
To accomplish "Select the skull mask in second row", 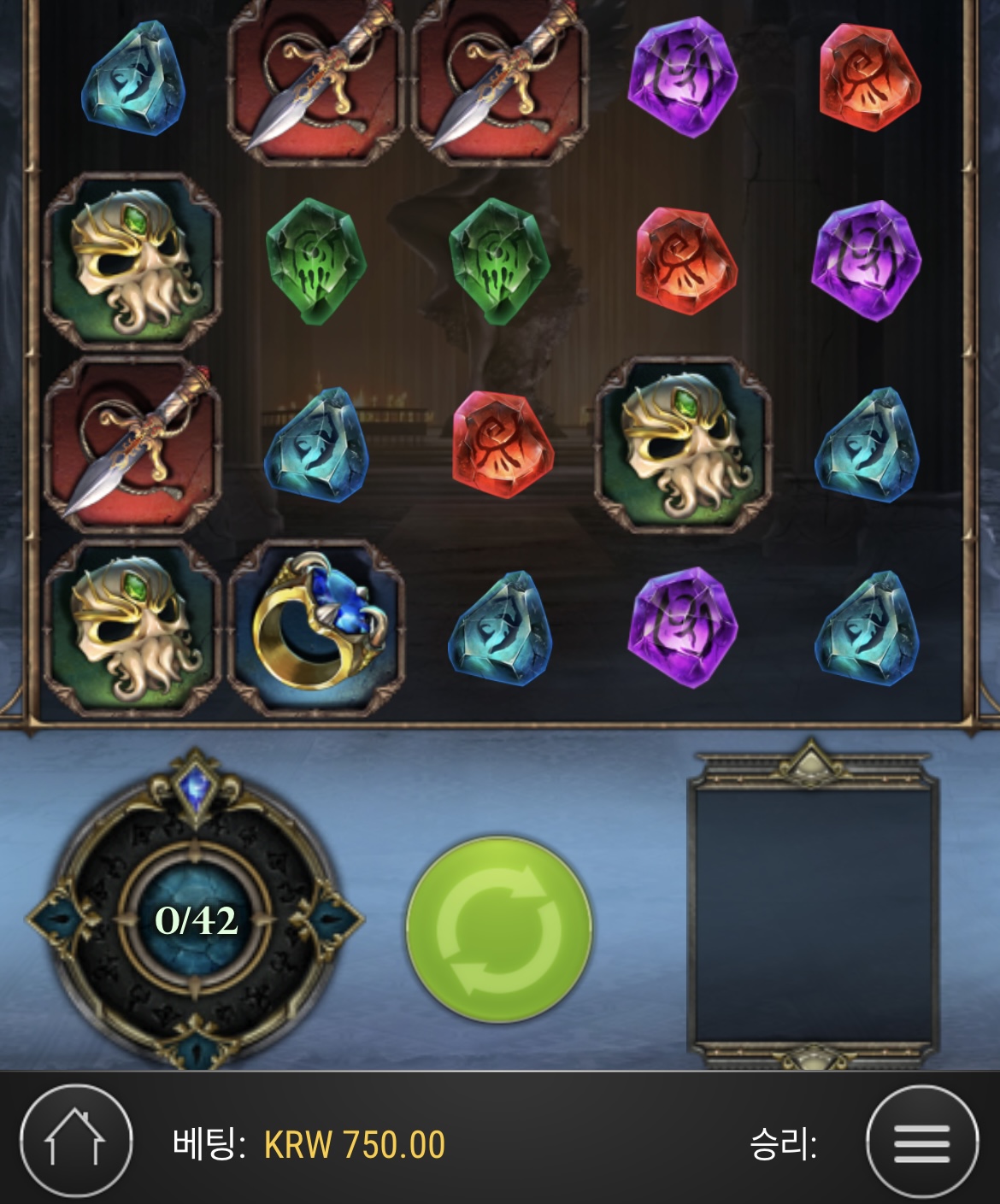I will tap(133, 261).
